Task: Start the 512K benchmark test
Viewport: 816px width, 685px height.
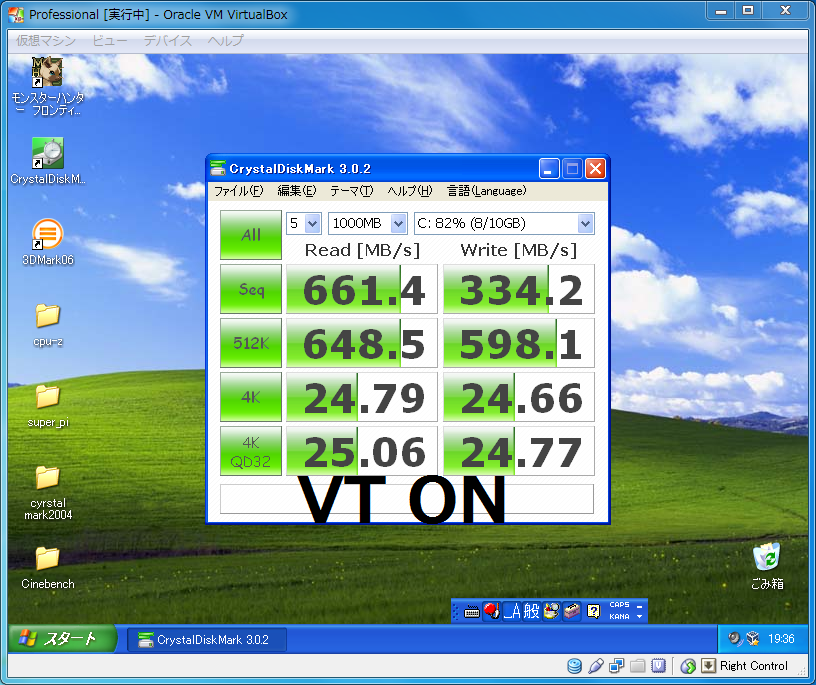Action: point(251,343)
